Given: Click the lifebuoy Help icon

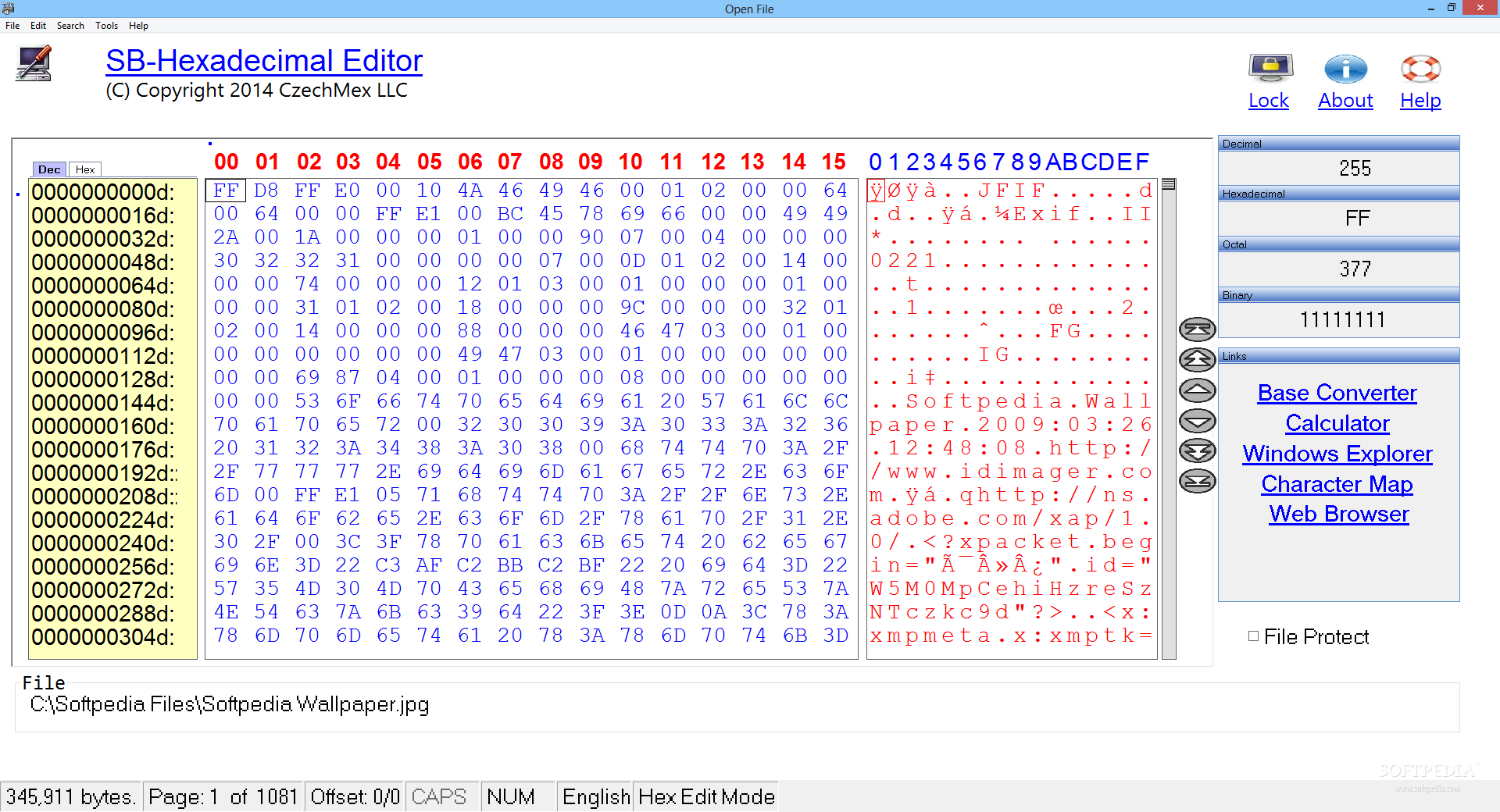Looking at the screenshot, I should pyautogui.click(x=1420, y=69).
